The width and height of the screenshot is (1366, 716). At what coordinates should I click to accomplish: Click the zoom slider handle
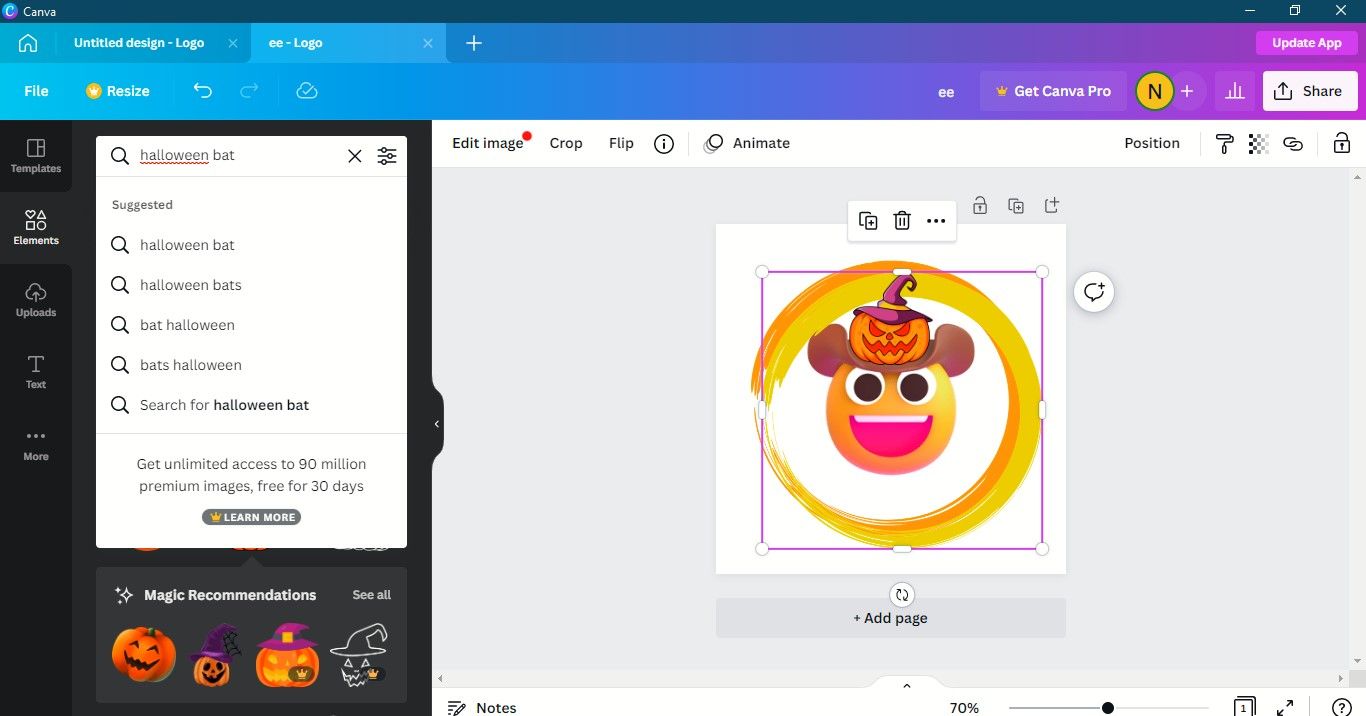click(1108, 708)
